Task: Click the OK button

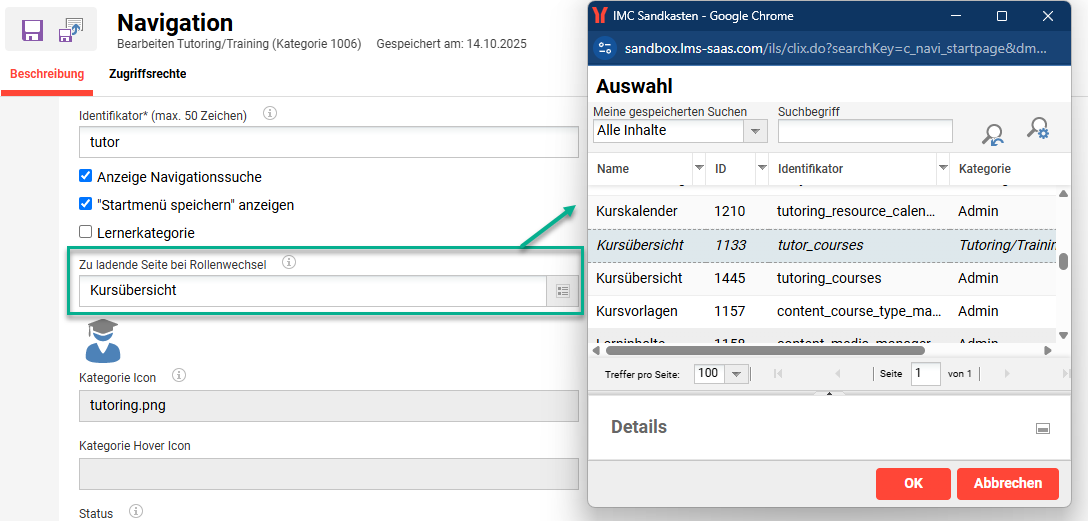Action: [913, 483]
